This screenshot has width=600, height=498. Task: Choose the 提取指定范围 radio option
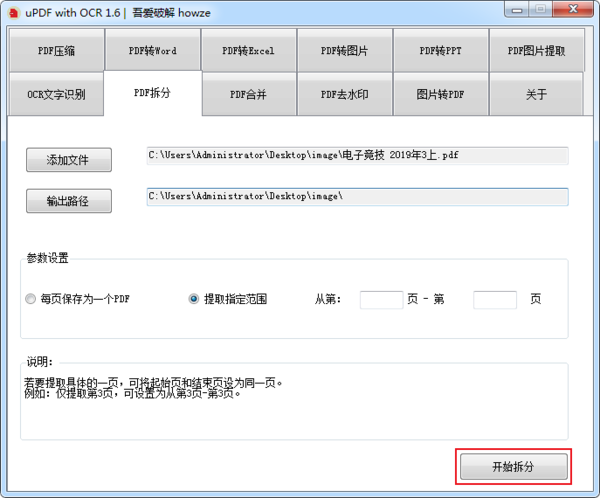point(194,299)
